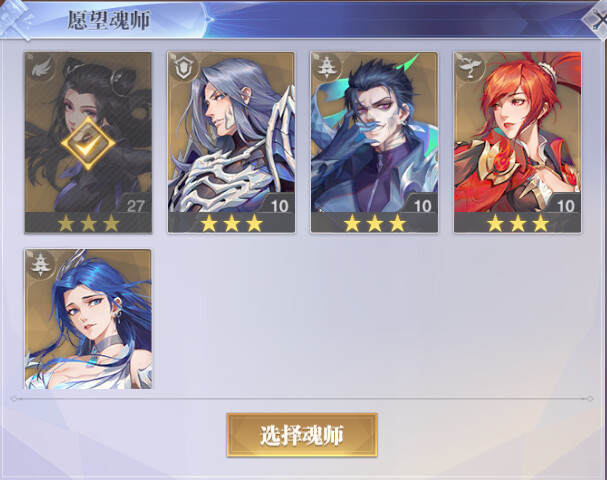Click the 愿望魂师 title banner
Screen dimensions: 607x480
(x=109, y=20)
